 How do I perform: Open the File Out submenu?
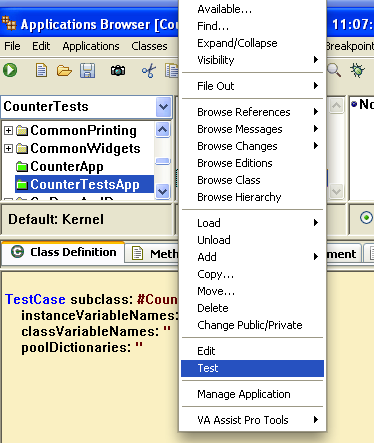coord(252,86)
